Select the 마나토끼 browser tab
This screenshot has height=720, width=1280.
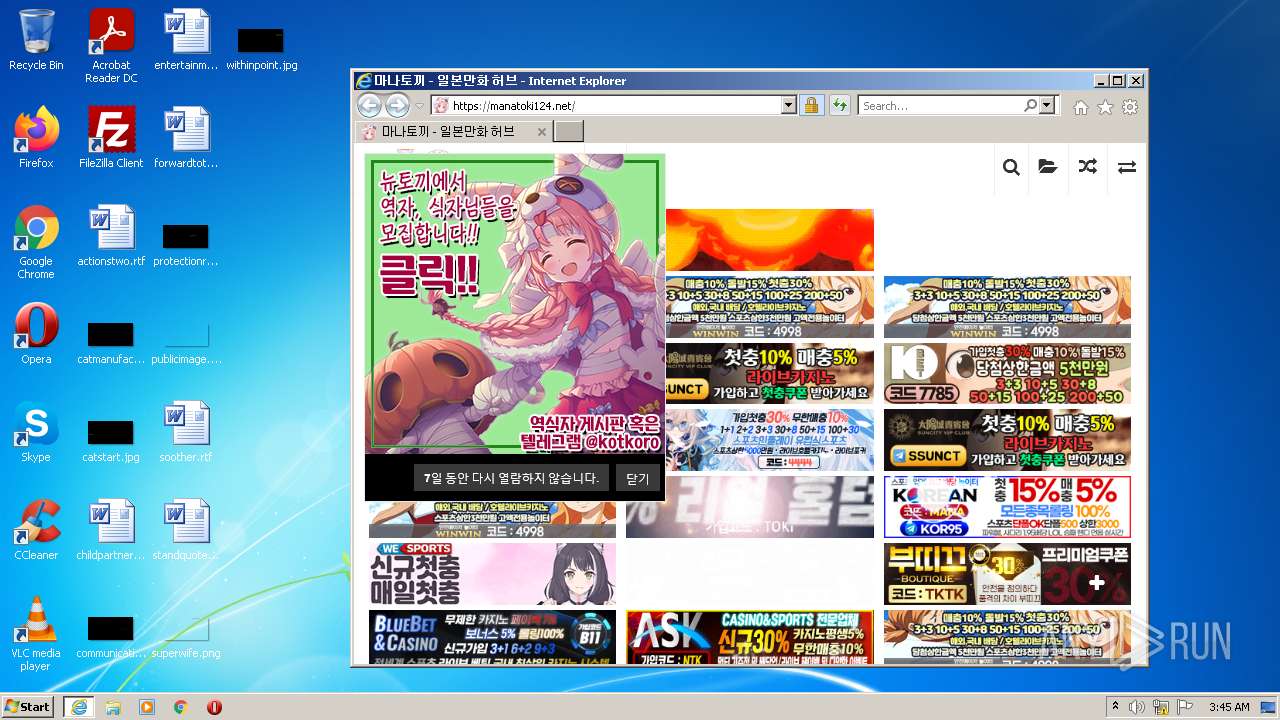click(453, 131)
